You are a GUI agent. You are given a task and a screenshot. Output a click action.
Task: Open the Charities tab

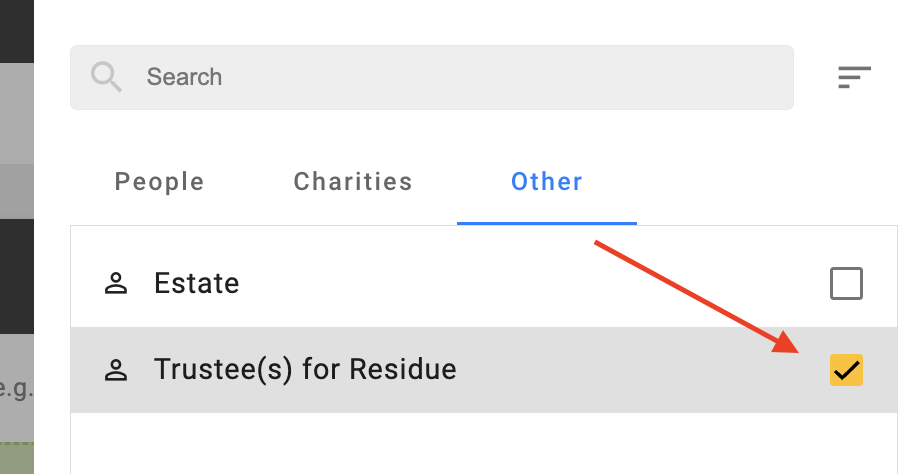(353, 181)
